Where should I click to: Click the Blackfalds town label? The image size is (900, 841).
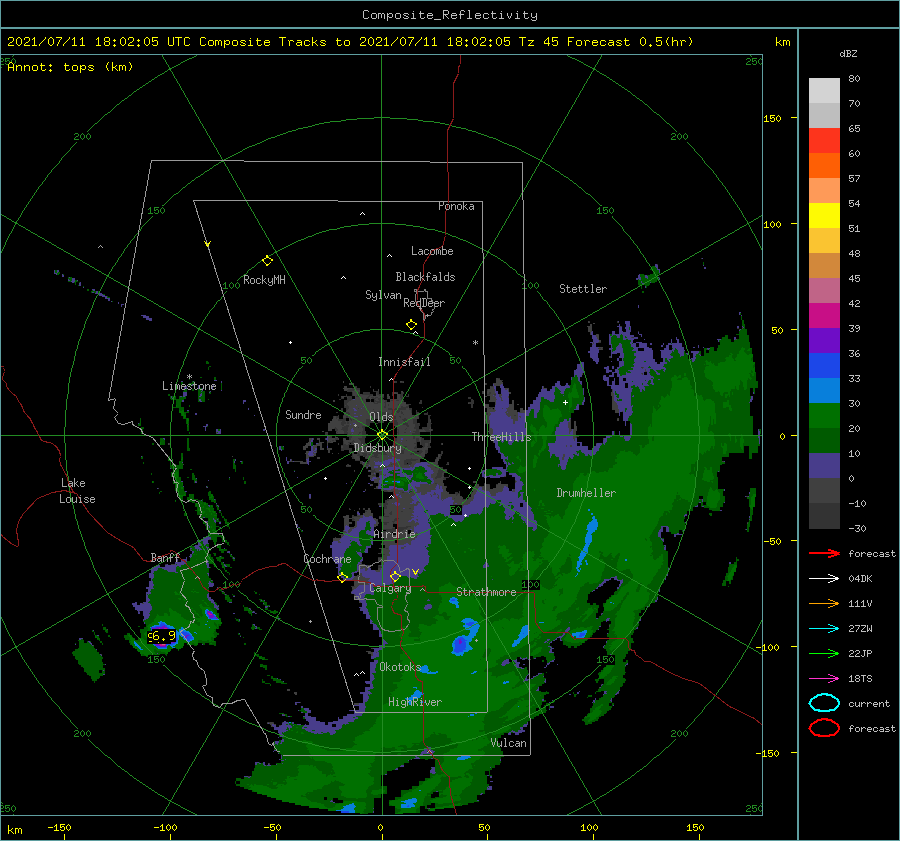pos(425,277)
